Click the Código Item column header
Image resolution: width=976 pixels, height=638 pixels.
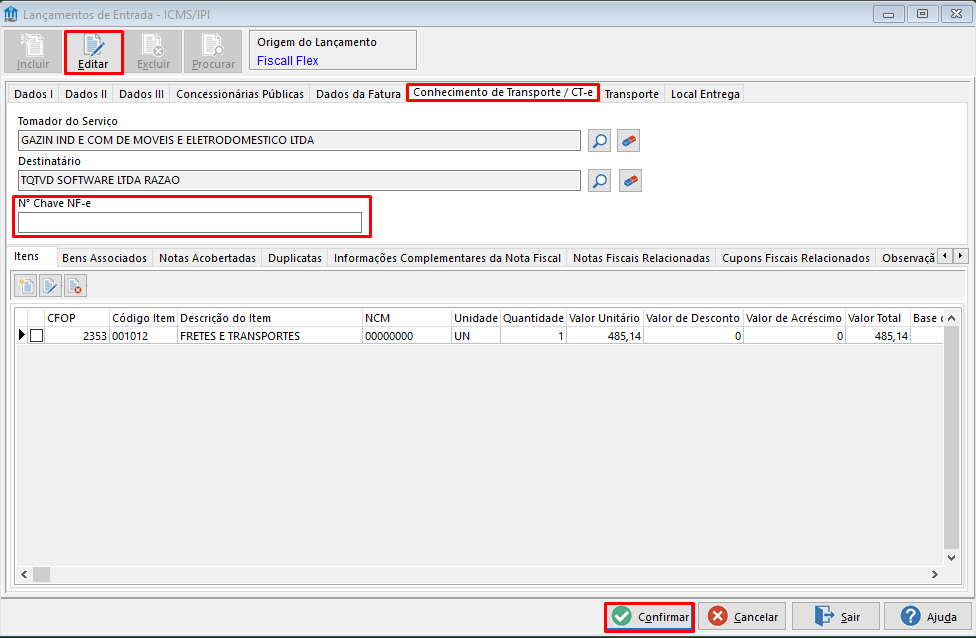pyautogui.click(x=143, y=318)
